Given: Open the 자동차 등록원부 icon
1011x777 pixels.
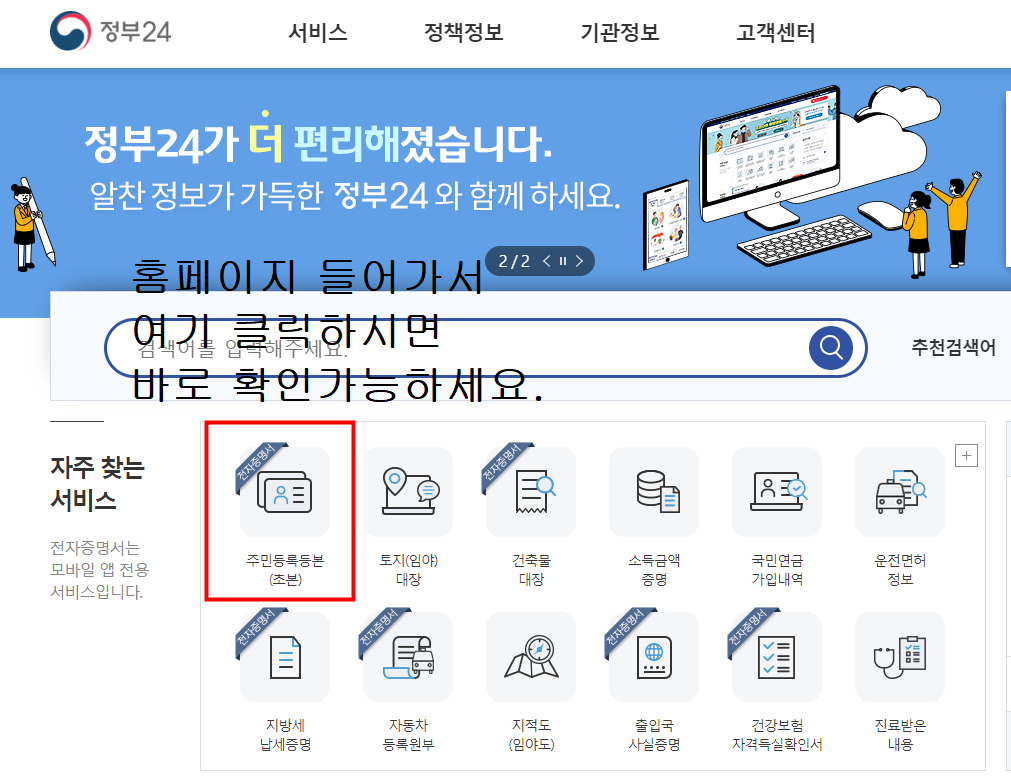Looking at the screenshot, I should pyautogui.click(x=408, y=657).
